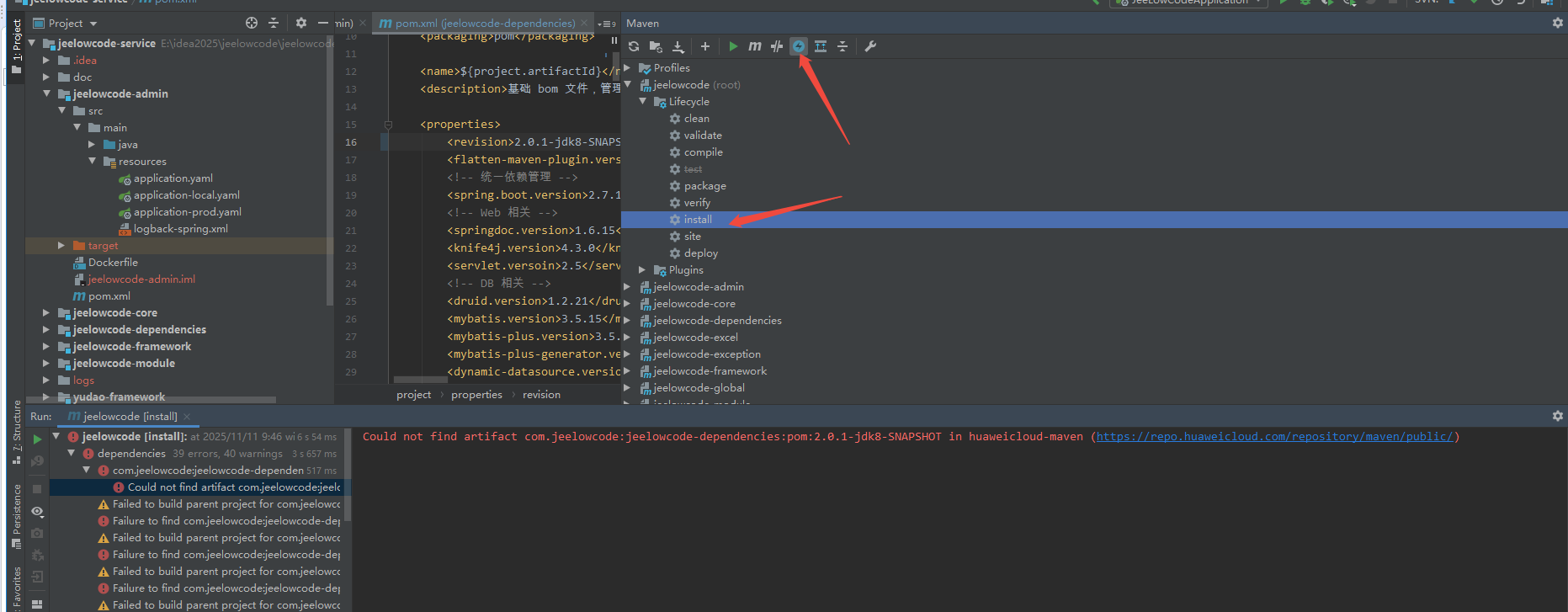Click locate target icon in Project panel

[252, 23]
